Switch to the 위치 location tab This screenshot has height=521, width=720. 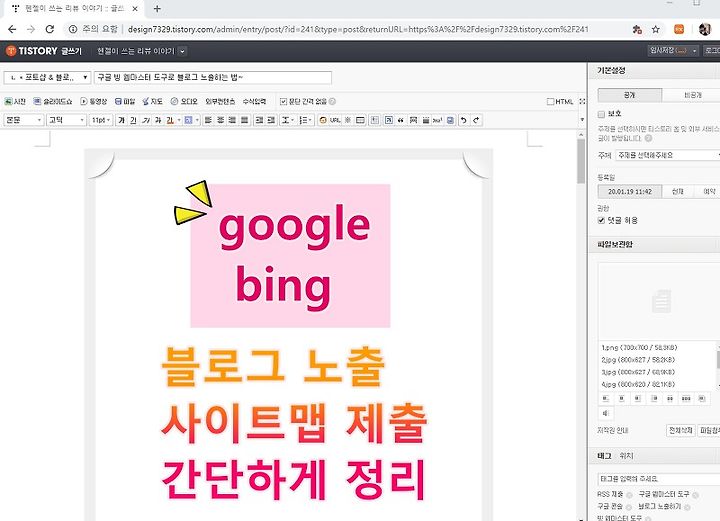626,456
